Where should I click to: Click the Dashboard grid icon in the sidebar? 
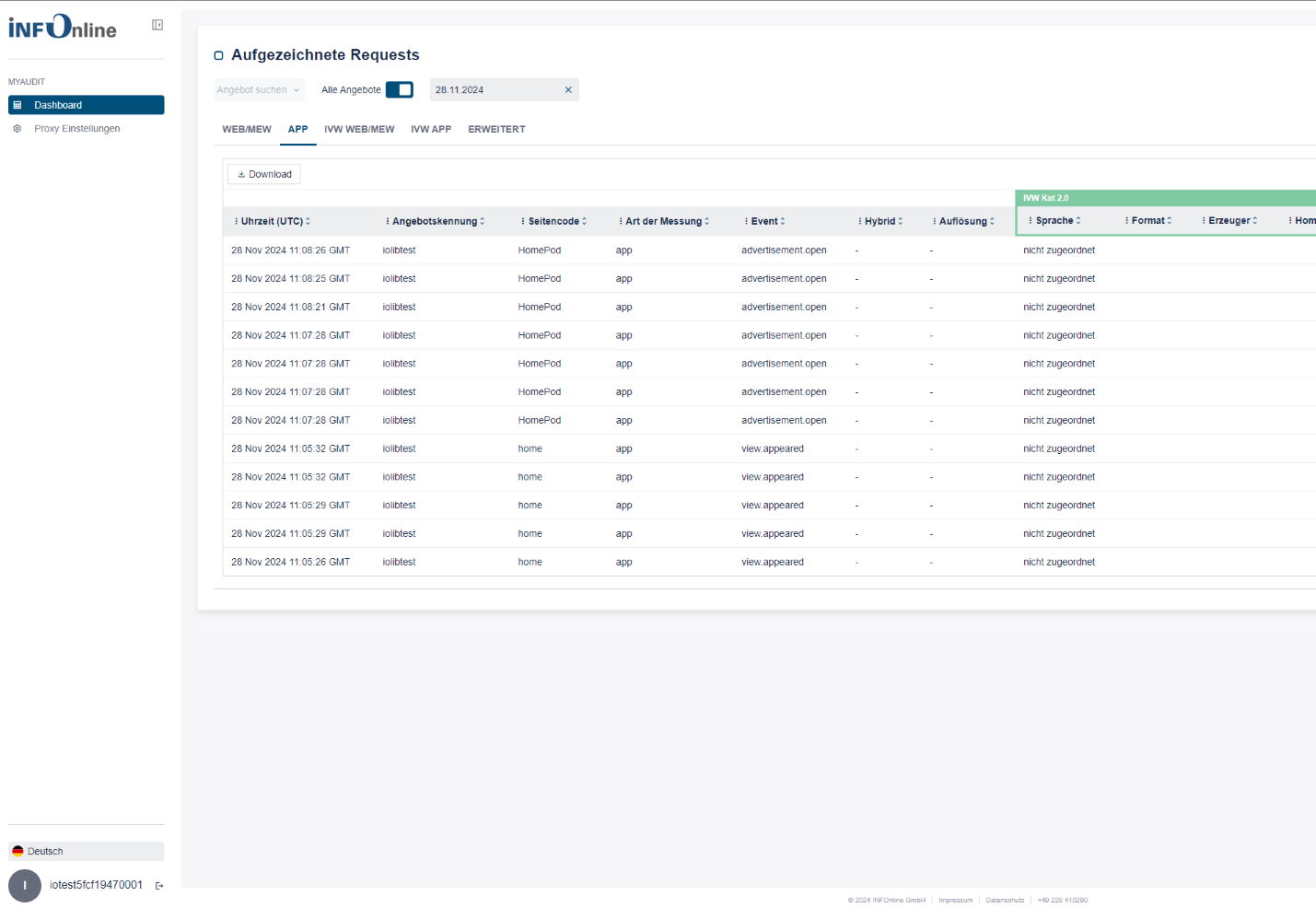pos(17,105)
